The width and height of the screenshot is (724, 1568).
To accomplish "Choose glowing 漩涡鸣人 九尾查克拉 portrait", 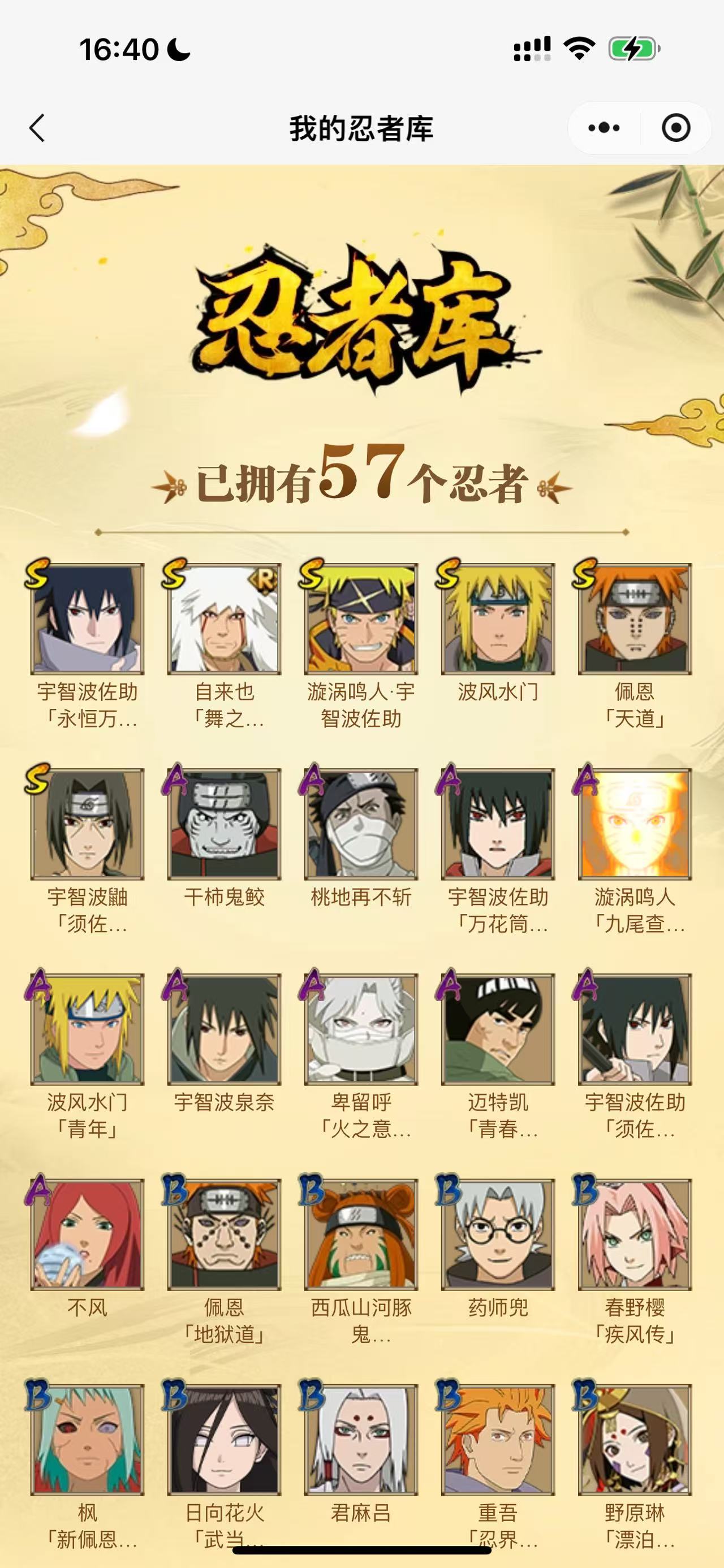I will click(x=635, y=824).
